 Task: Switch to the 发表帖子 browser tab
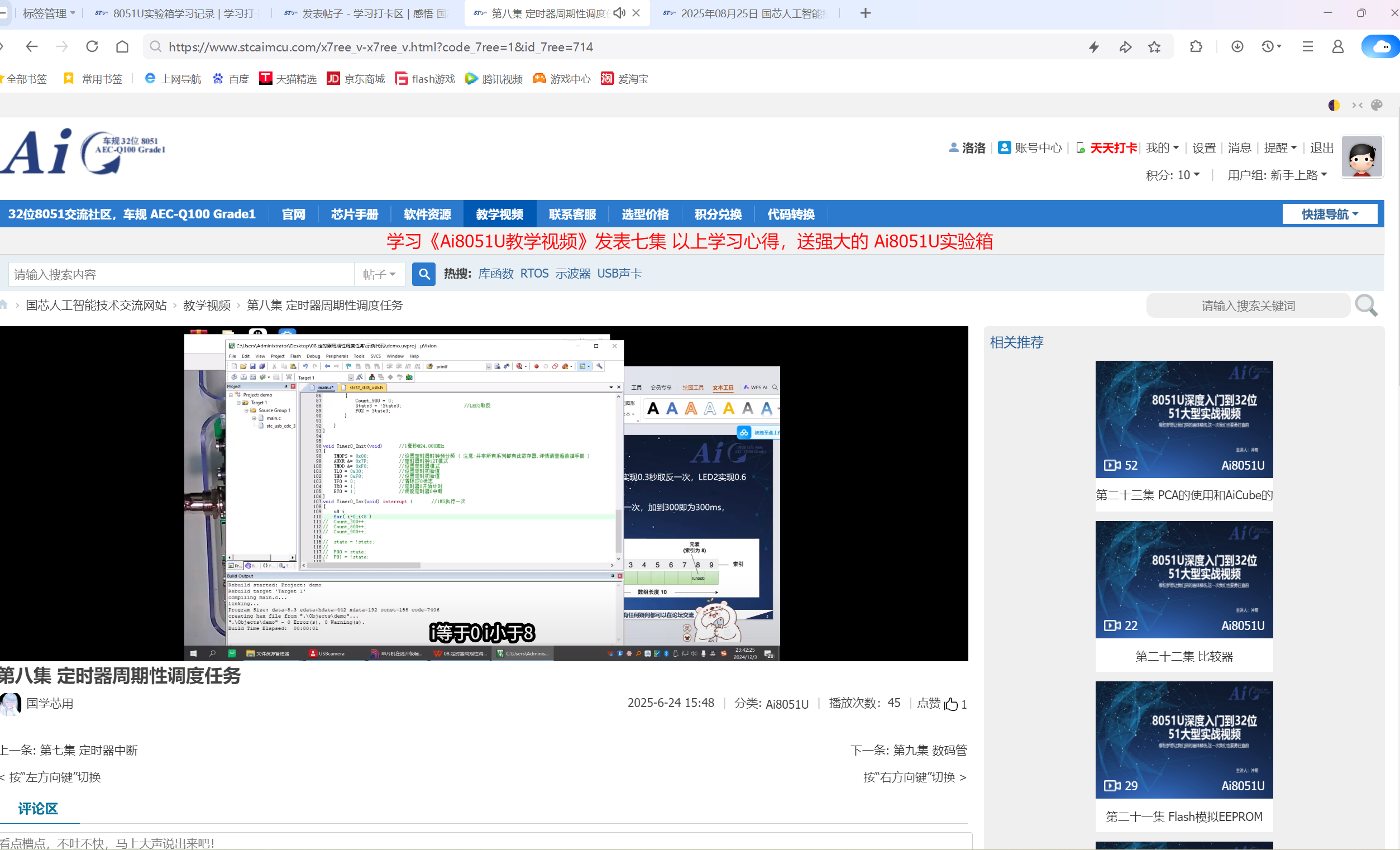366,13
